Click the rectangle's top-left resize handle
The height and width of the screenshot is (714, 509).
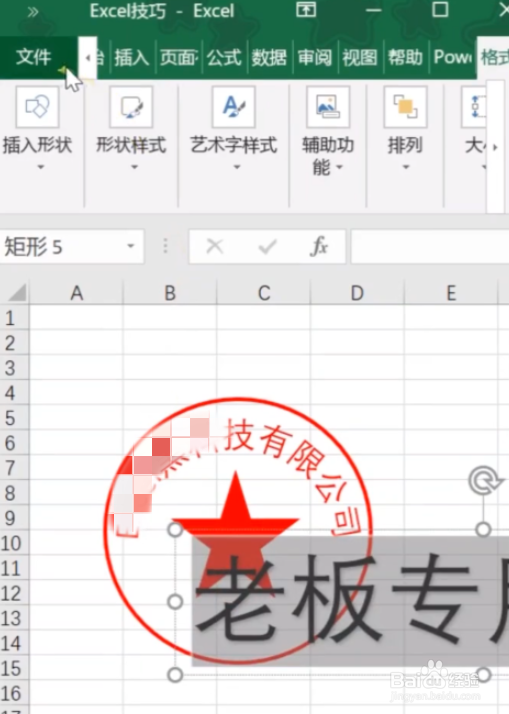pyautogui.click(x=175, y=529)
